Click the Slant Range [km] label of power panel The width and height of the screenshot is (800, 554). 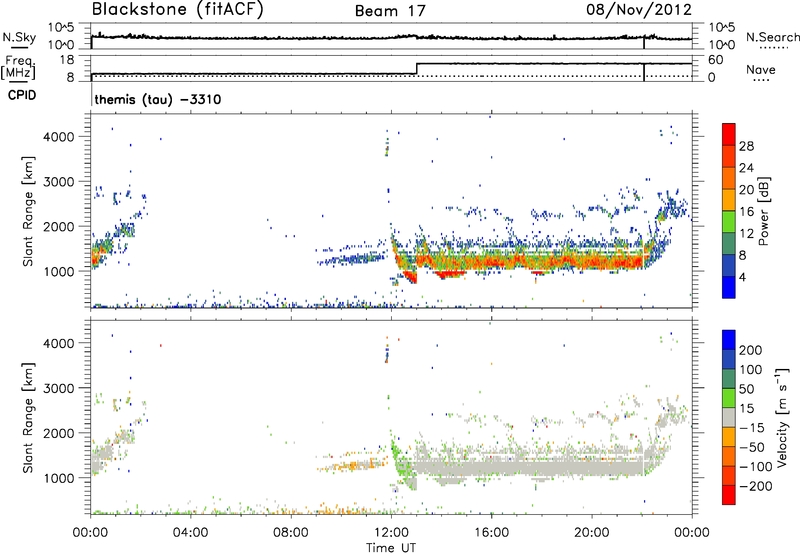point(28,211)
